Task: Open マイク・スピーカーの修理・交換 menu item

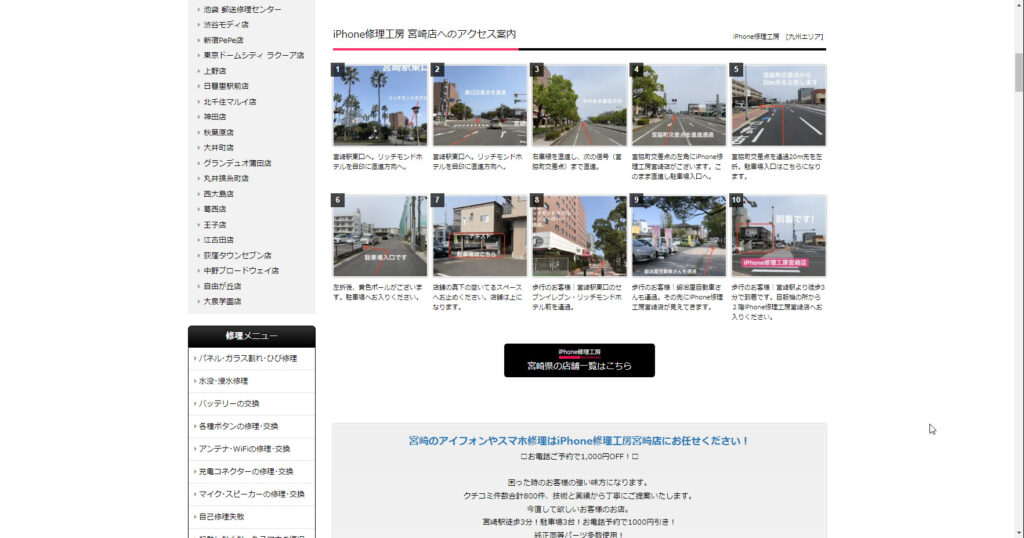Action: click(251, 494)
